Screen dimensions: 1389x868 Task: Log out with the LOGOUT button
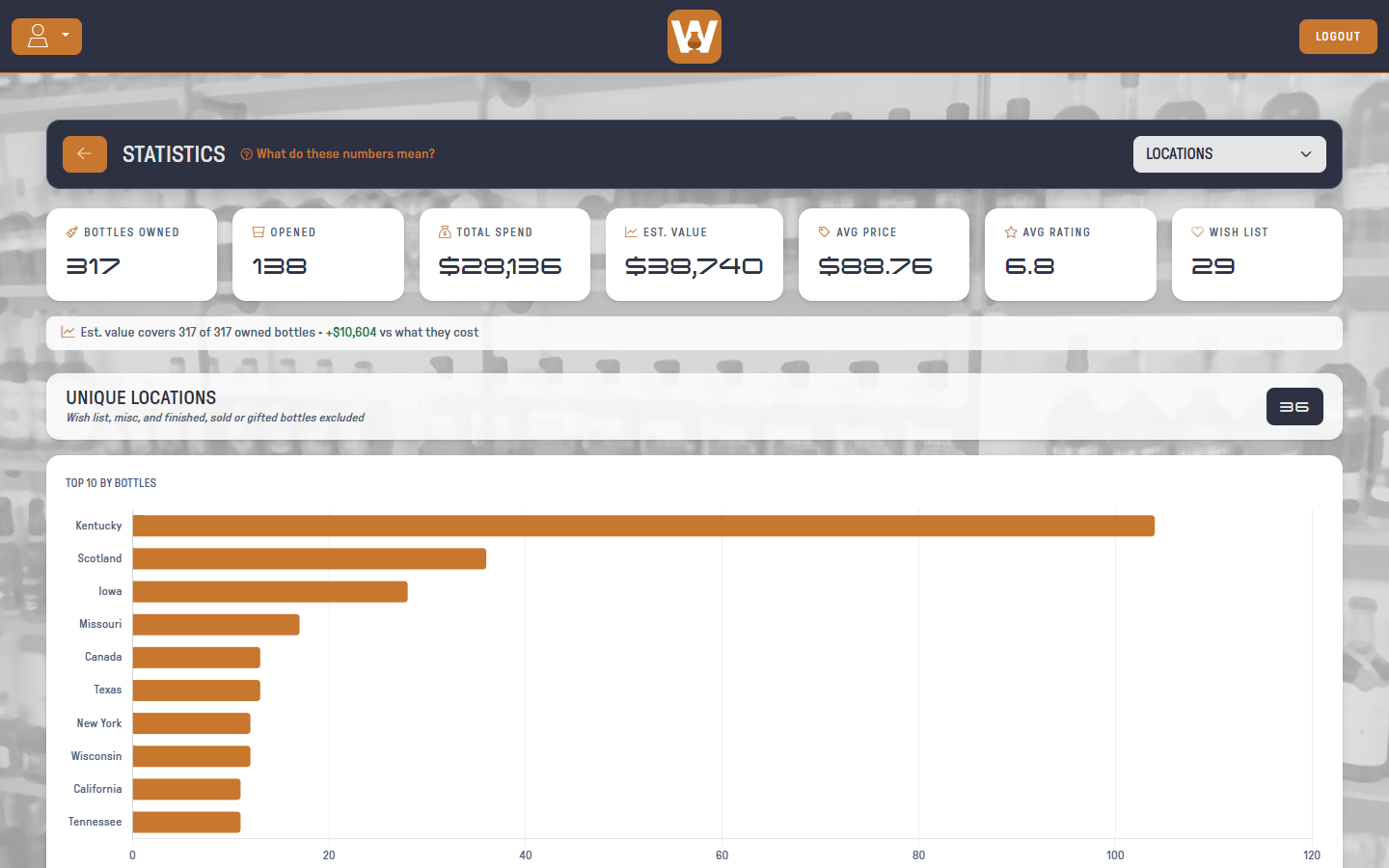tap(1338, 37)
